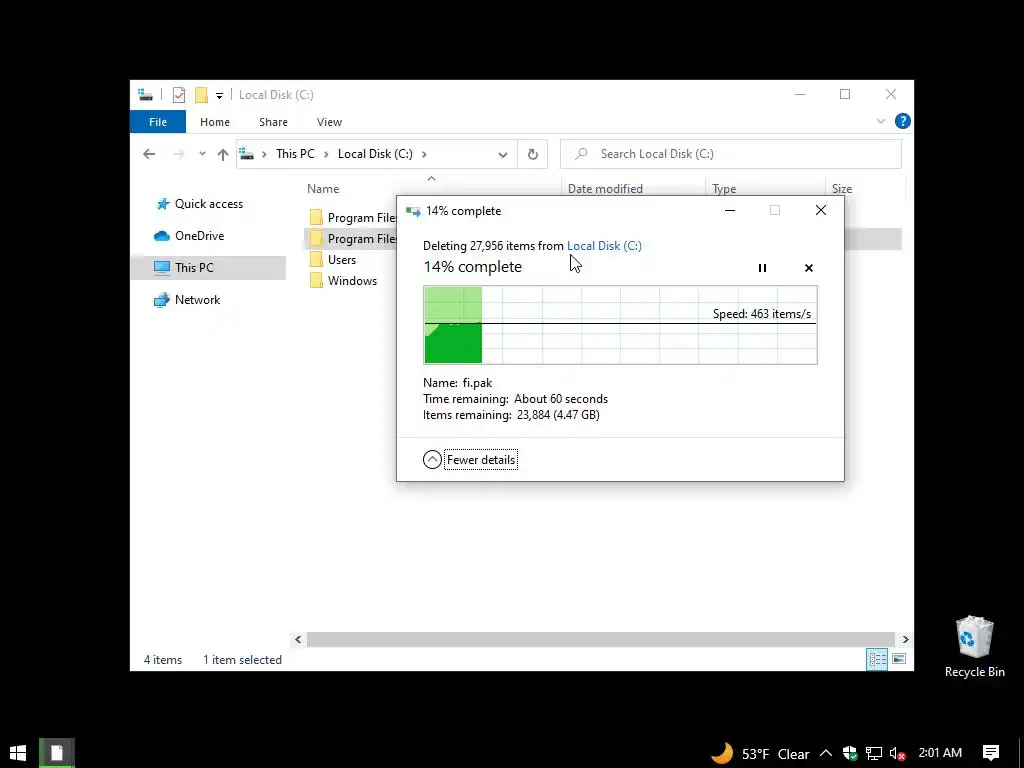The height and width of the screenshot is (768, 1024).
Task: Click the muted volume tray icon
Action: click(898, 754)
